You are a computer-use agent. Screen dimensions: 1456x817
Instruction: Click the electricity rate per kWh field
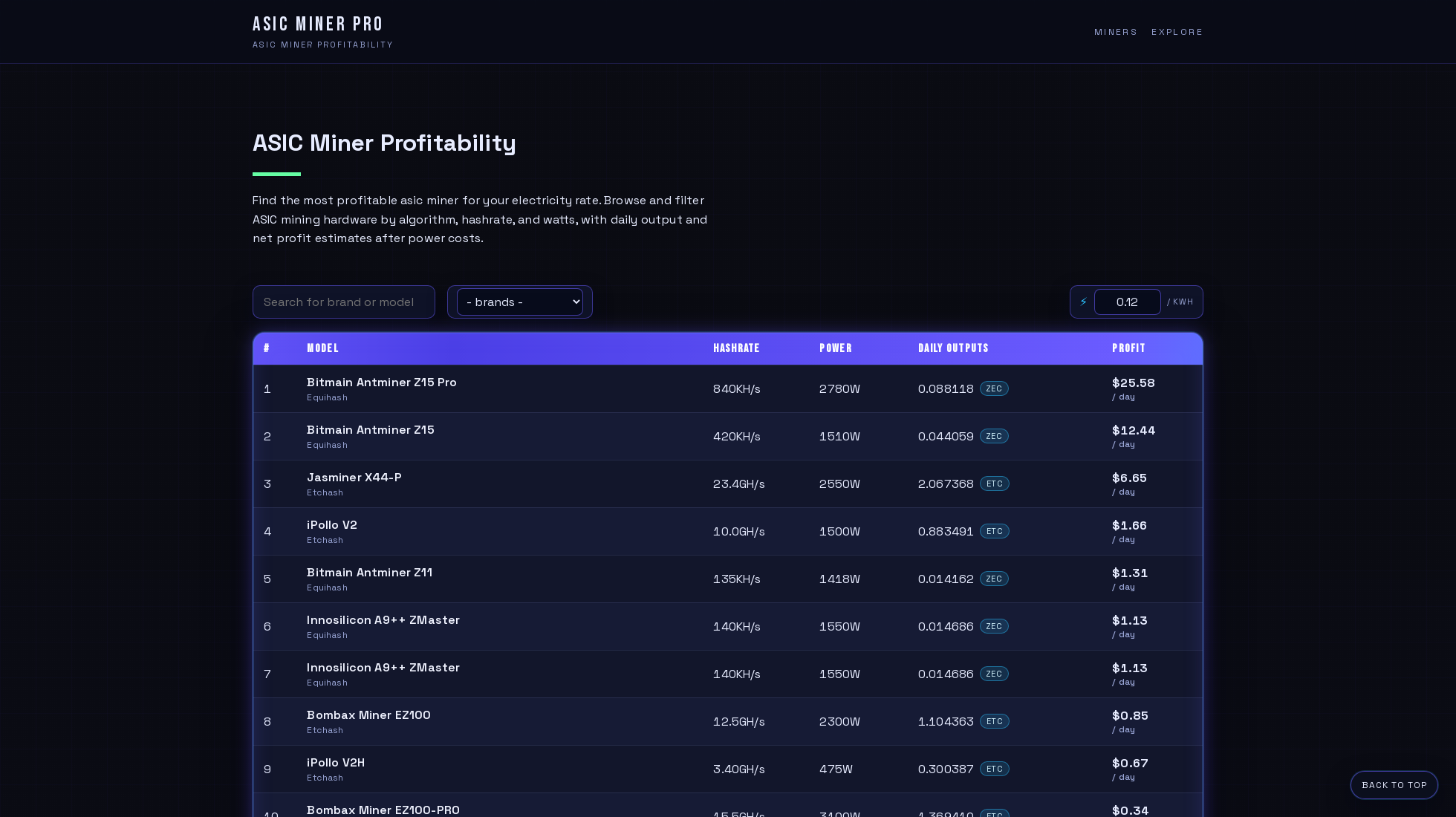coord(1127,302)
